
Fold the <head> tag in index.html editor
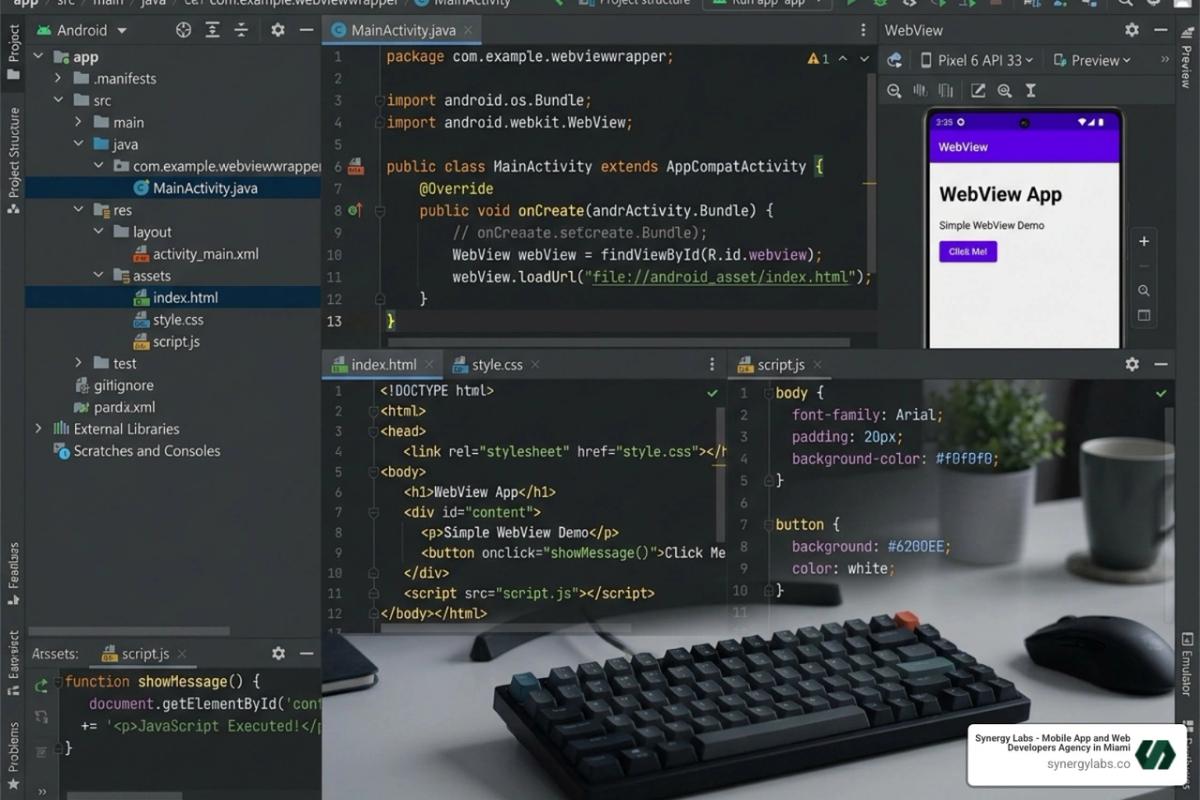pyautogui.click(x=374, y=432)
